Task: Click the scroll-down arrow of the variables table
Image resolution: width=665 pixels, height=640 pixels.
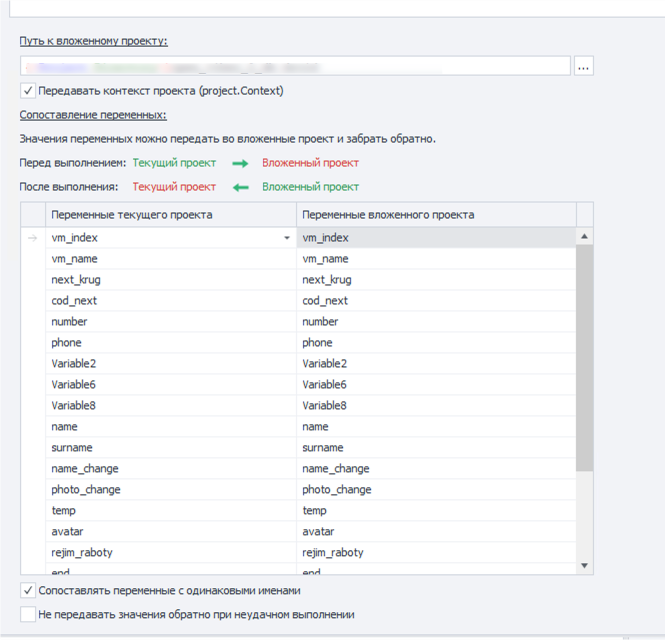Action: point(585,566)
